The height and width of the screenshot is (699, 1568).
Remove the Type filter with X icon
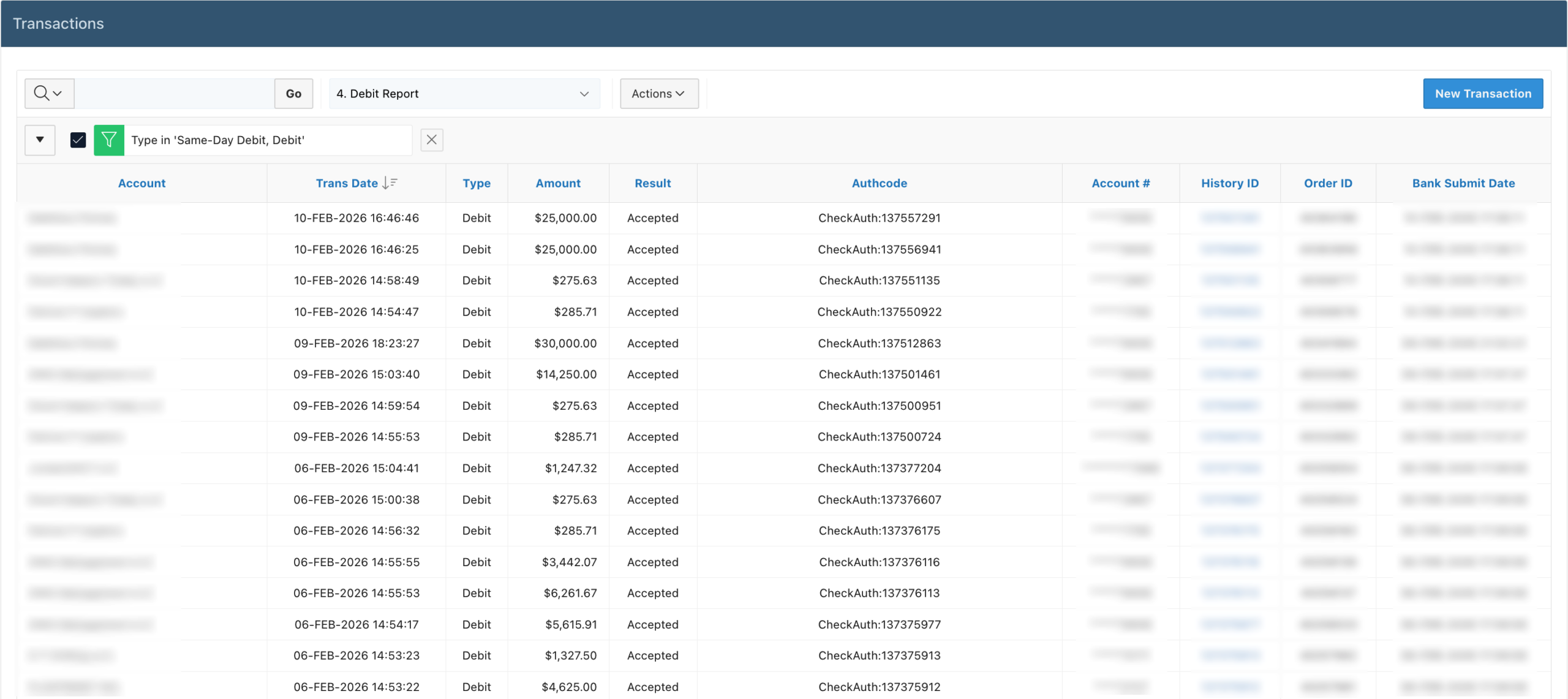[432, 140]
